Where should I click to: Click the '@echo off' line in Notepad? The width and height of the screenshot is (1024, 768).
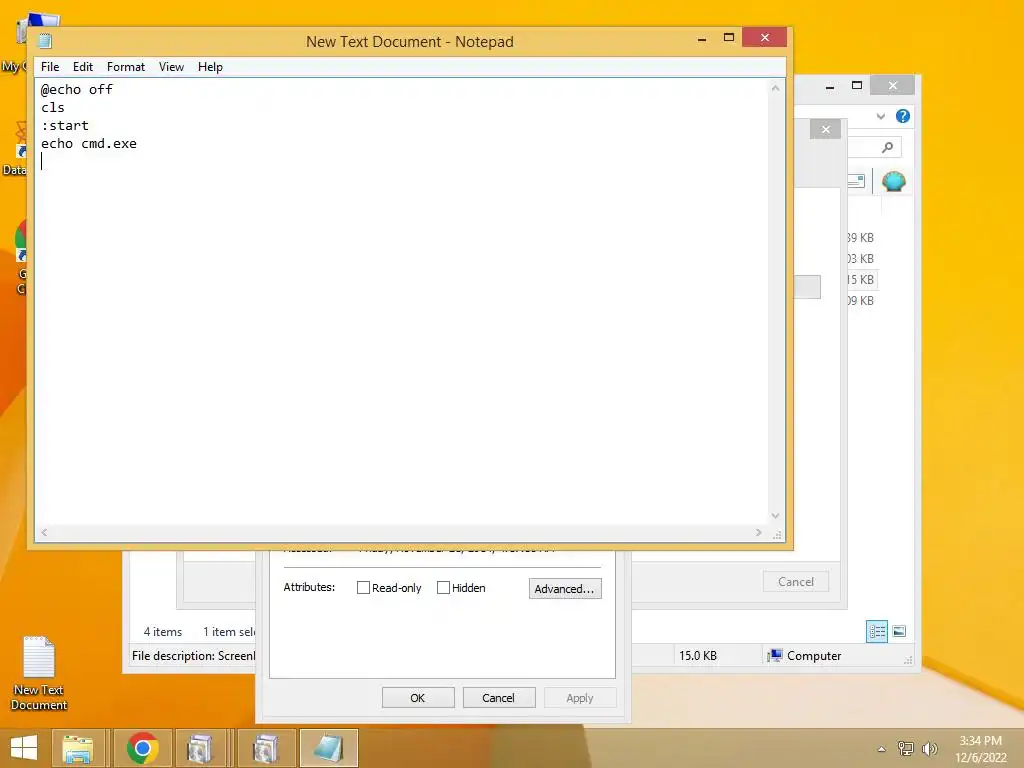(77, 89)
